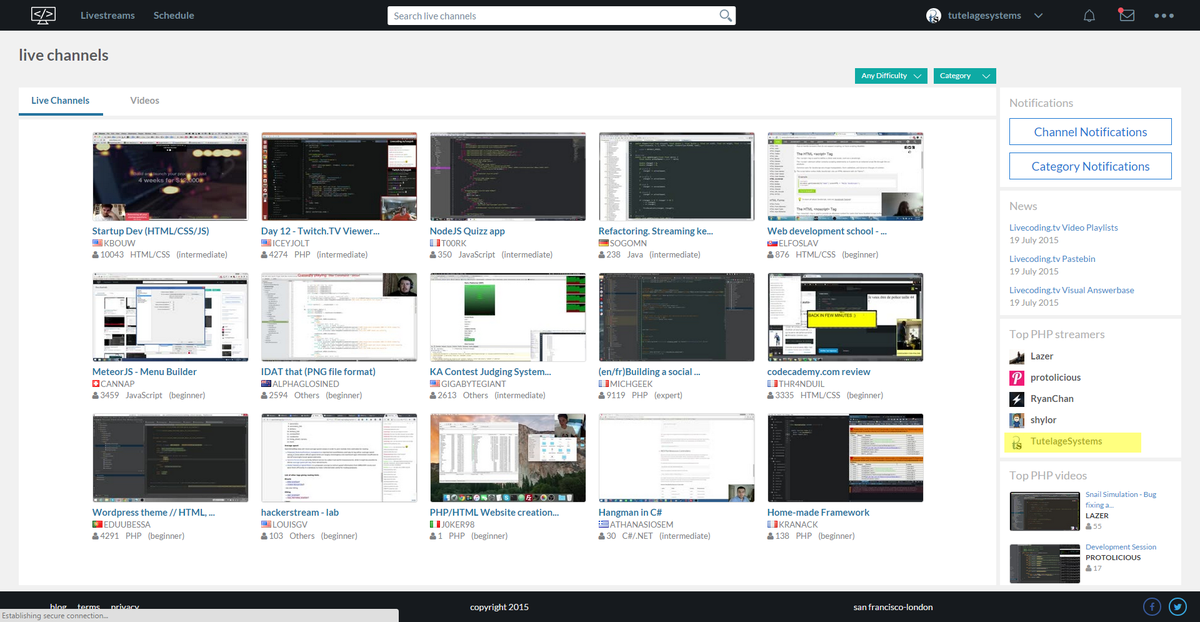Image resolution: width=1200 pixels, height=622 pixels.
Task: Open the Any Difficulty dropdown
Action: 890,75
